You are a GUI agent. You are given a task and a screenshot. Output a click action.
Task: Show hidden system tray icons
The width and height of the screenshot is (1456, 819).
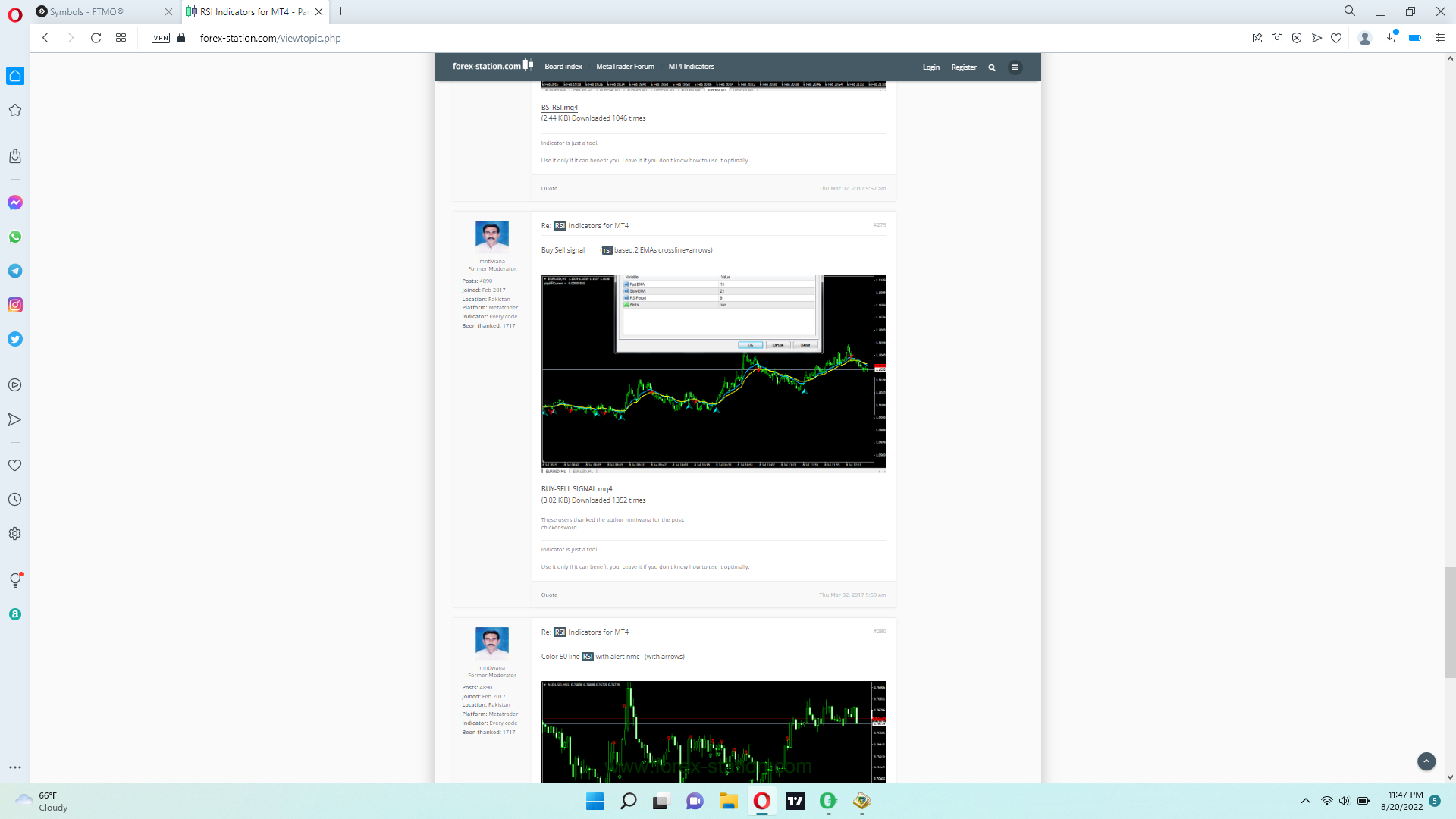(x=1305, y=801)
